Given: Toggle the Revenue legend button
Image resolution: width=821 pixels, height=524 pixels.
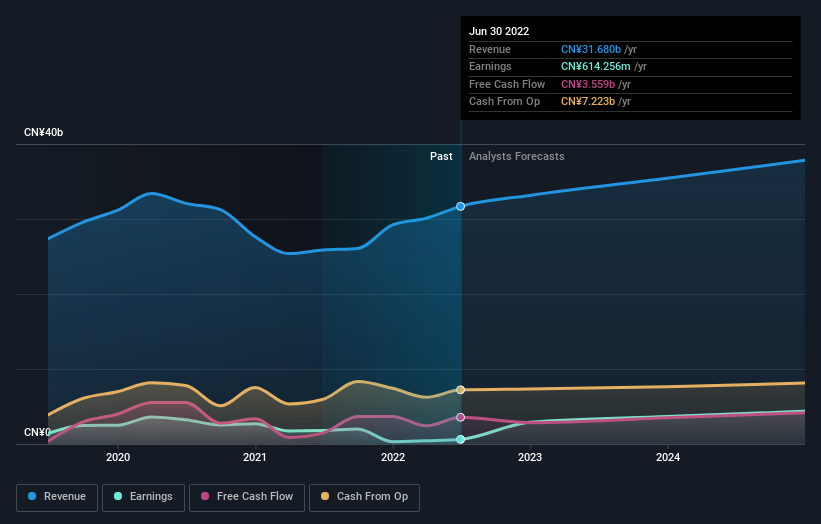Looking at the screenshot, I should pyautogui.click(x=57, y=497).
